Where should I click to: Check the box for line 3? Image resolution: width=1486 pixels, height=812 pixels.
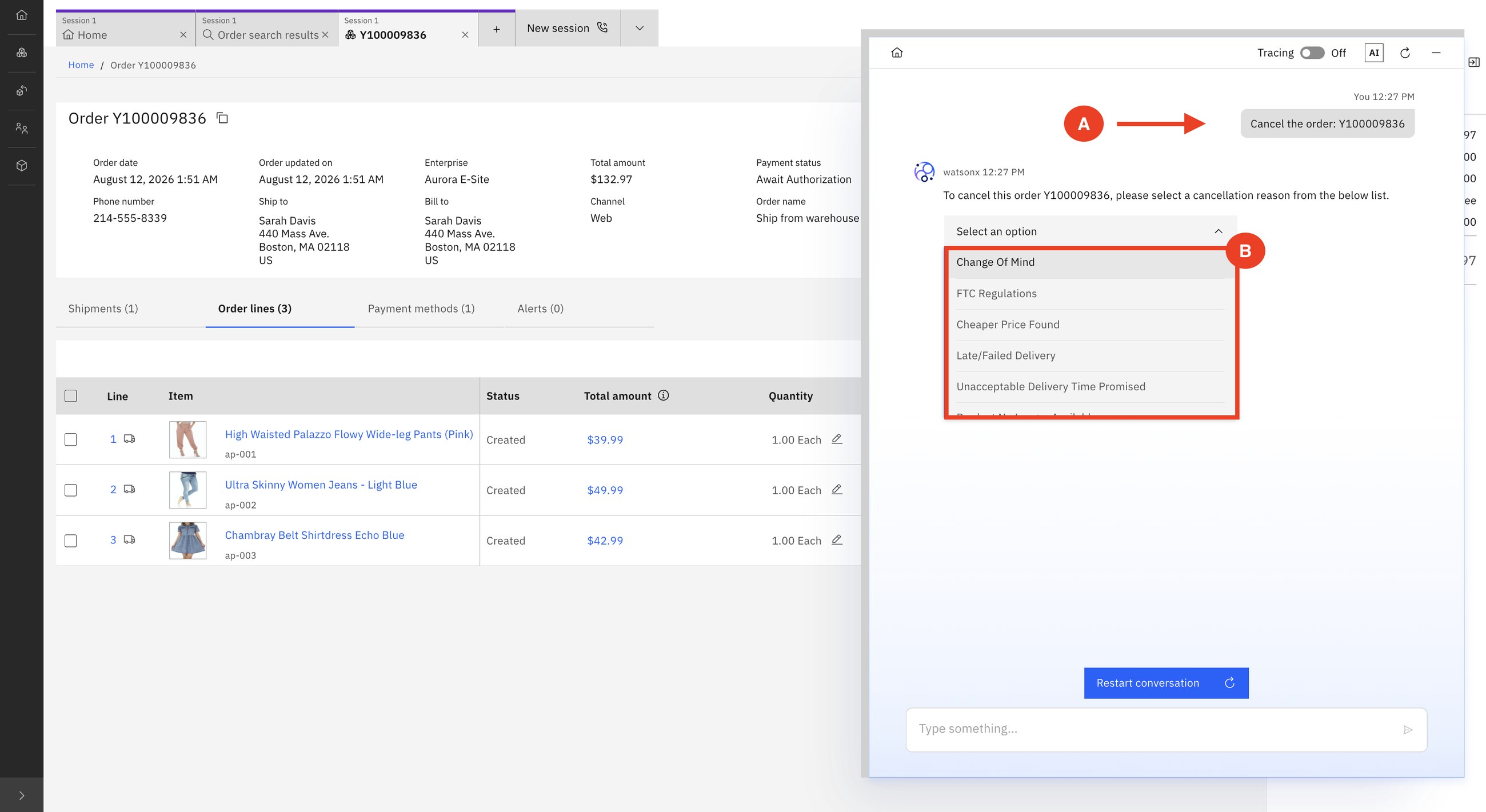(71, 541)
